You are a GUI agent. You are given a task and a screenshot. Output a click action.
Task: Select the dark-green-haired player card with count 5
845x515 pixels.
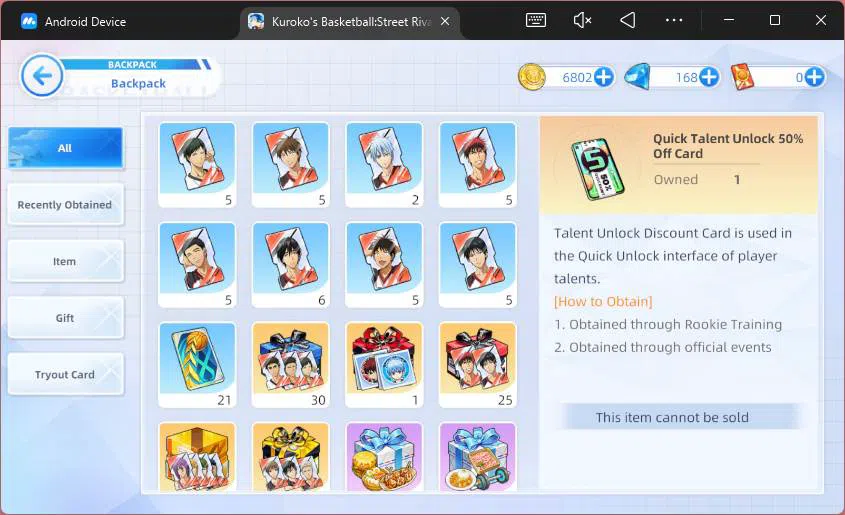point(197,165)
